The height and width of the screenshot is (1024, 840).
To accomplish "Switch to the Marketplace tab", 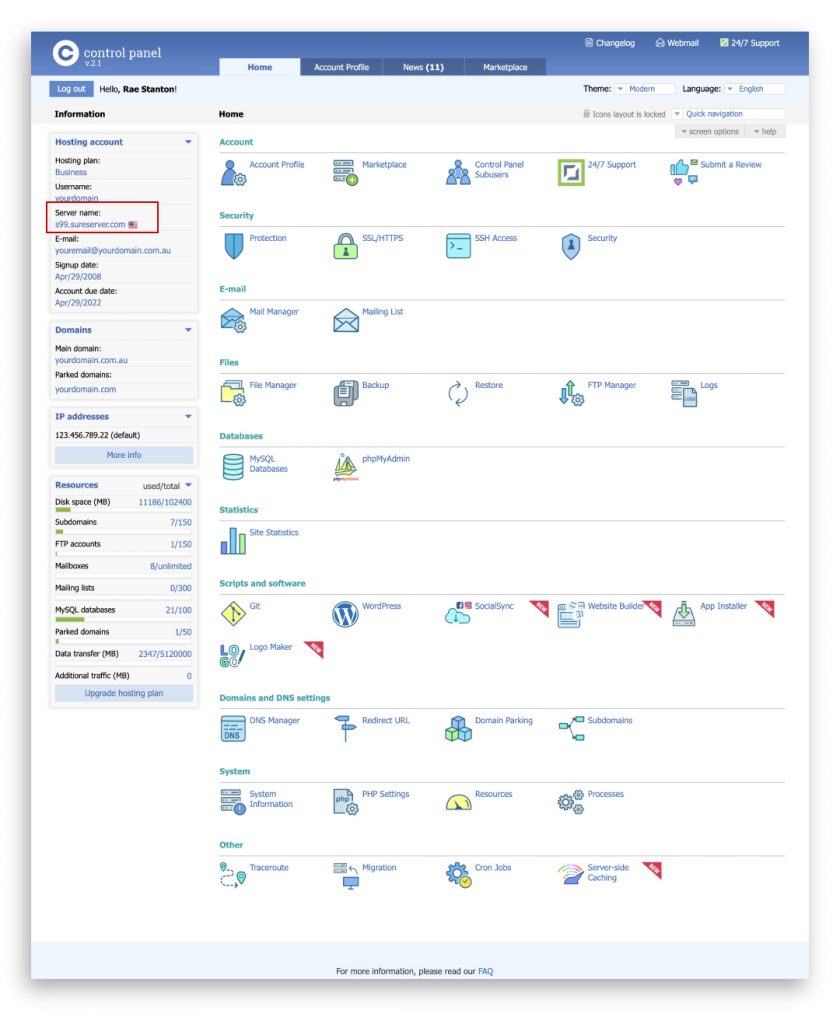I will tap(505, 67).
